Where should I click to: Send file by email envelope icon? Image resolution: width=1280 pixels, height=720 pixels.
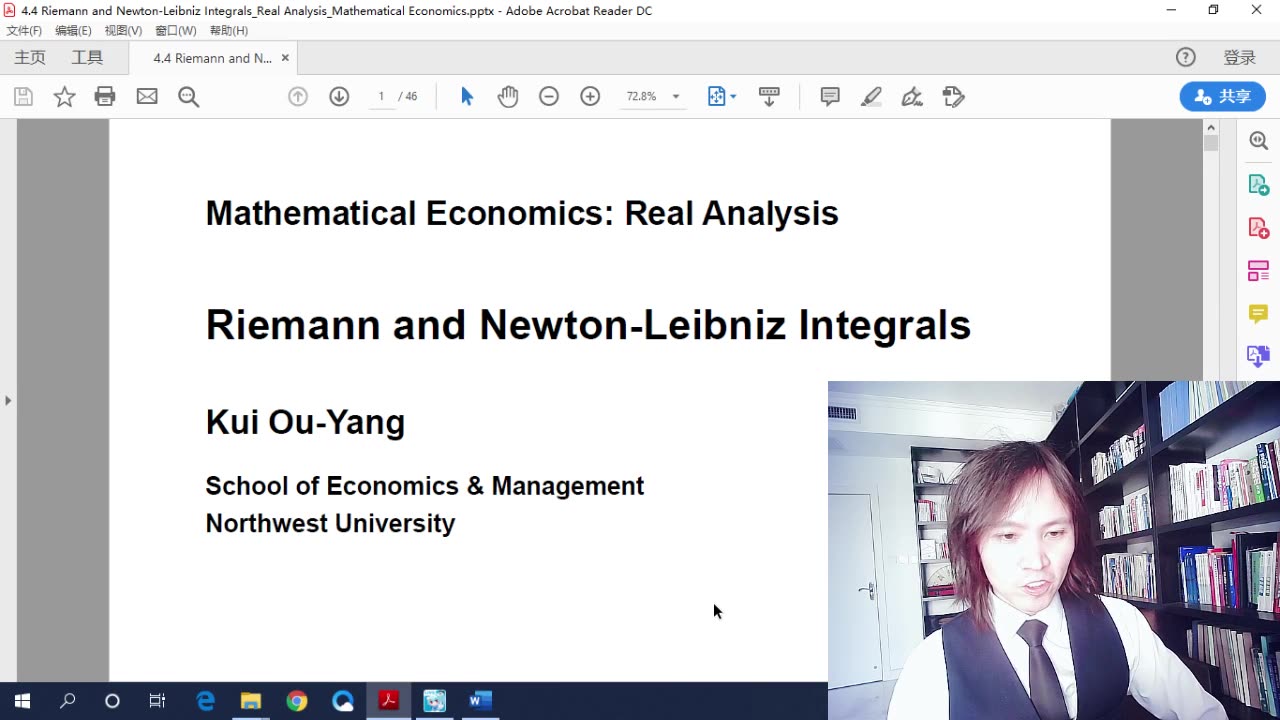(x=147, y=97)
